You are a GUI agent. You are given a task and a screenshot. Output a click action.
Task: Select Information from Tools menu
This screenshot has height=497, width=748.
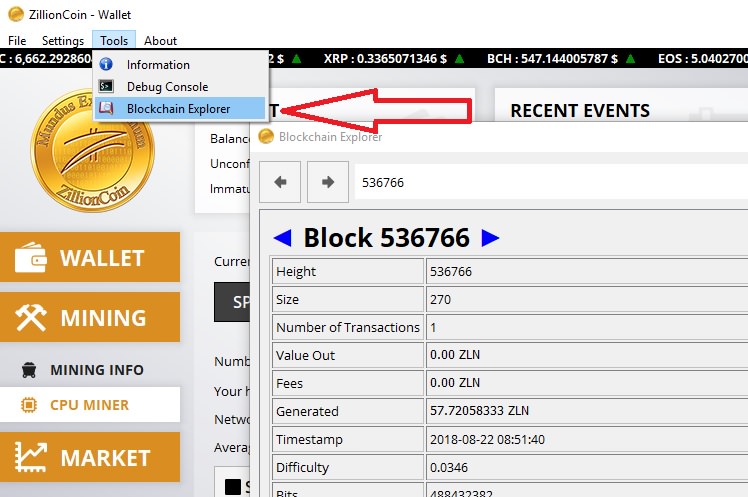(180, 64)
